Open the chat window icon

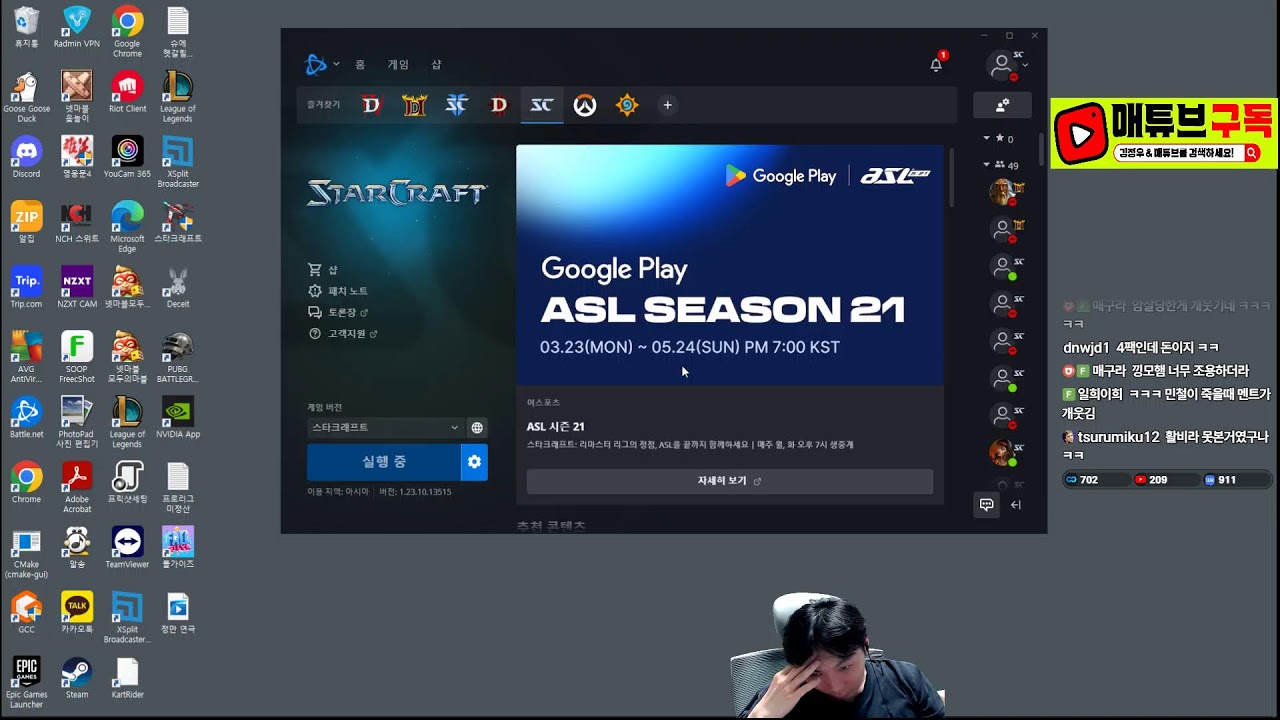coord(986,505)
